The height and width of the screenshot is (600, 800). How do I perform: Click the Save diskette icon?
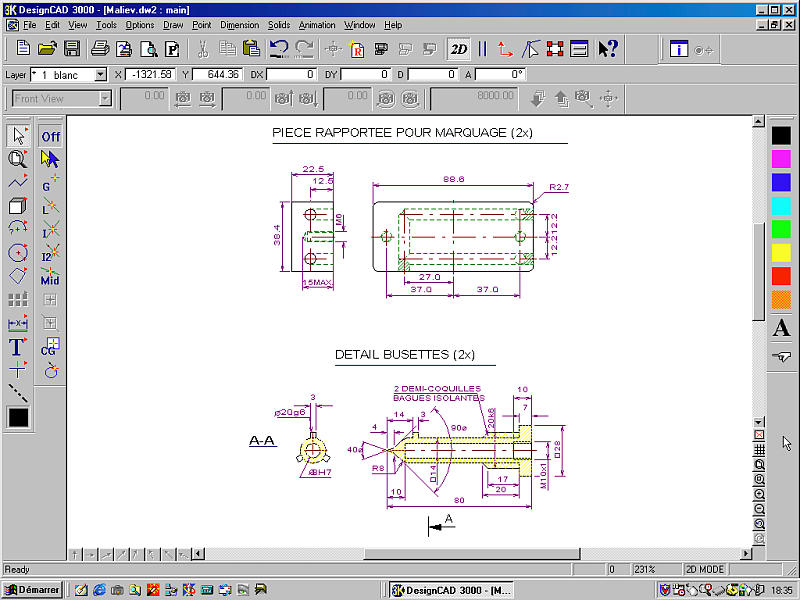click(72, 48)
